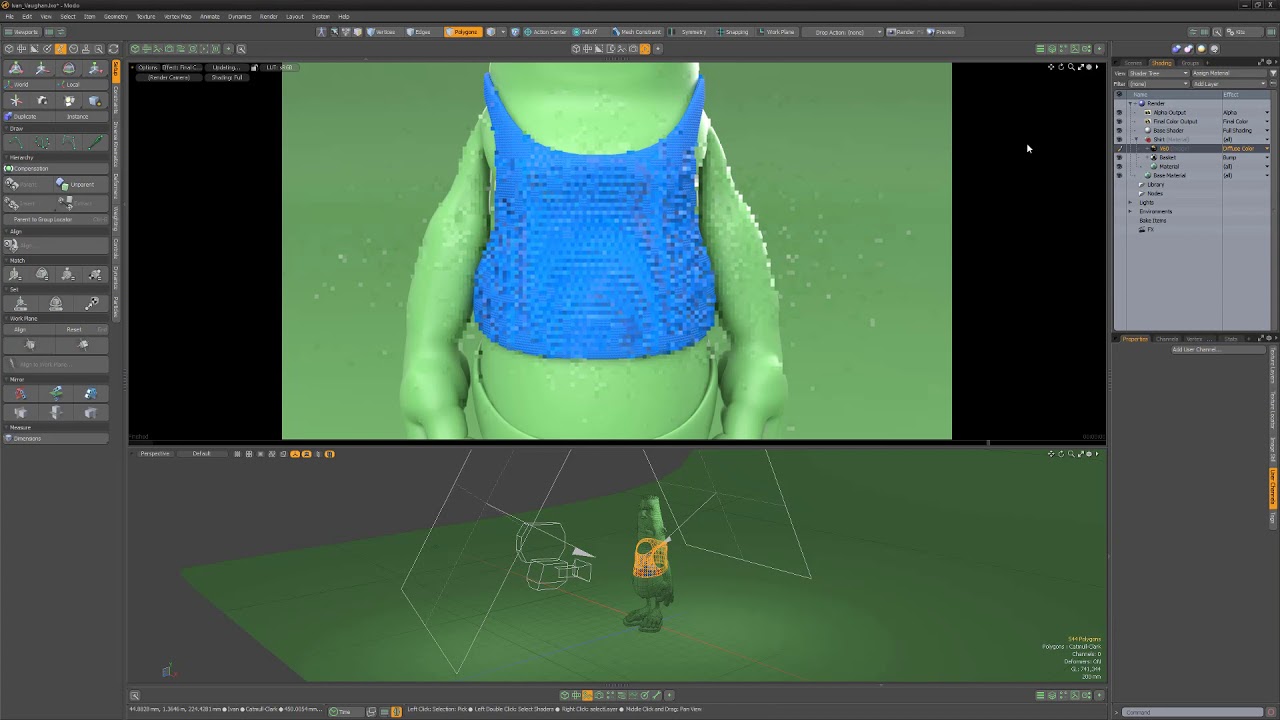1280x720 pixels.
Task: Open the Action Center menu
Action: [x=546, y=32]
